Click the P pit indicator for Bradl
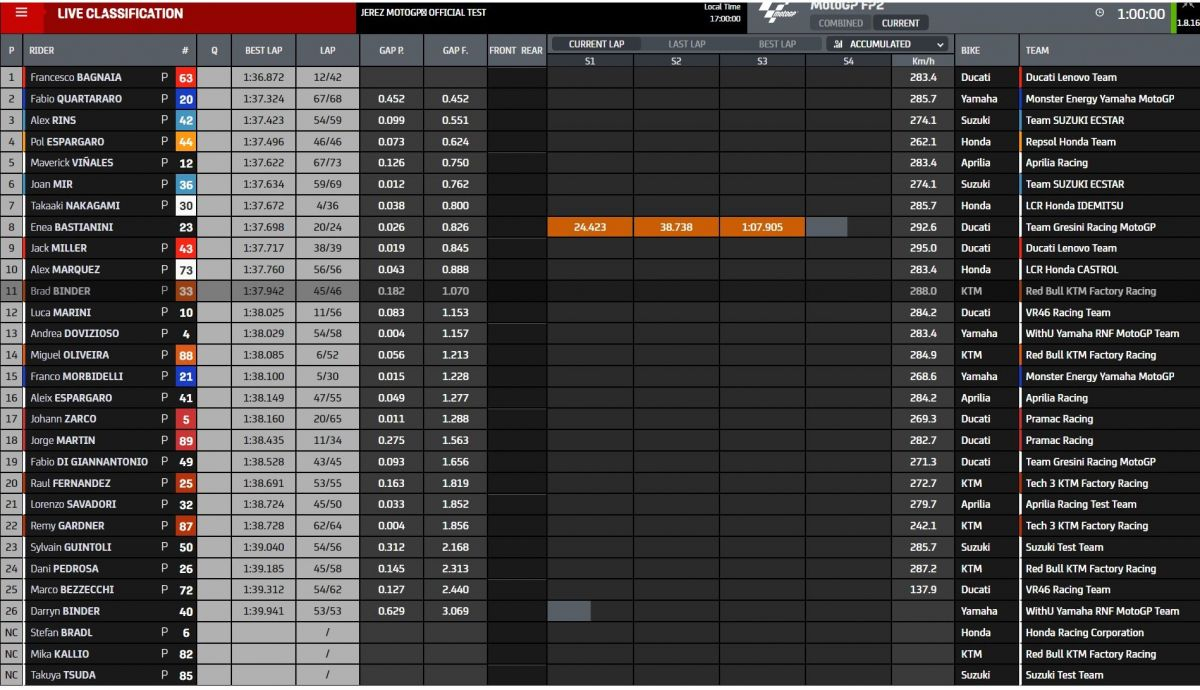Screen dimensions: 1200x690 pos(165,632)
